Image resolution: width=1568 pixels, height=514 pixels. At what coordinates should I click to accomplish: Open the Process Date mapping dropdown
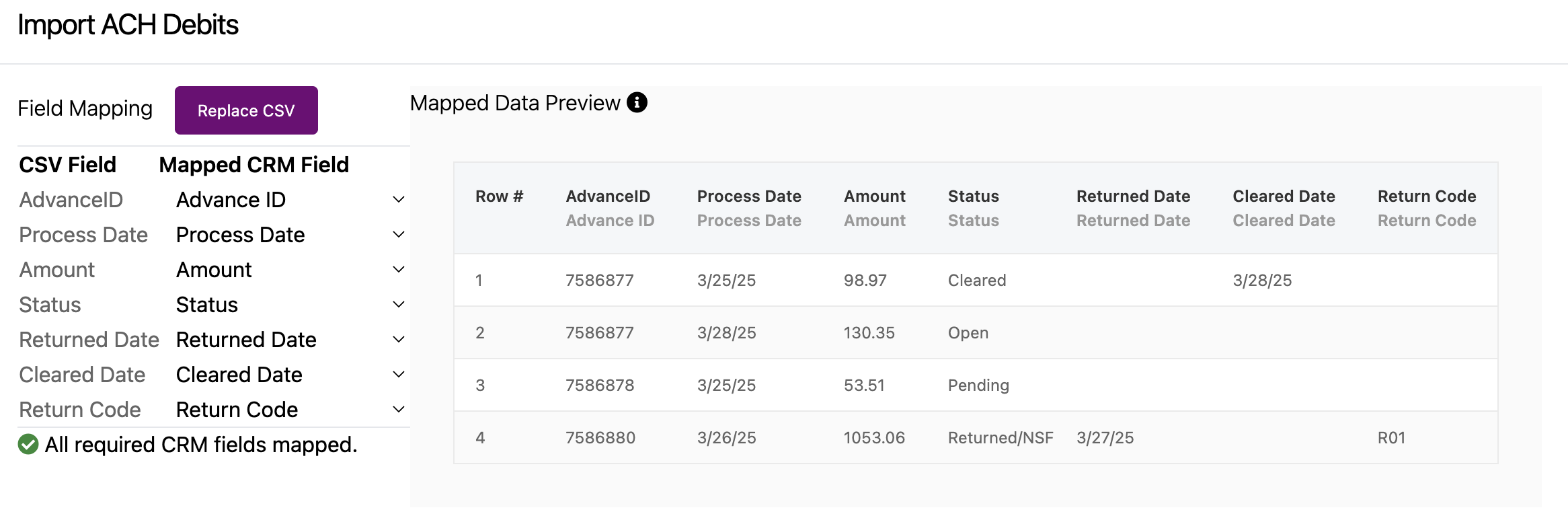(291, 235)
